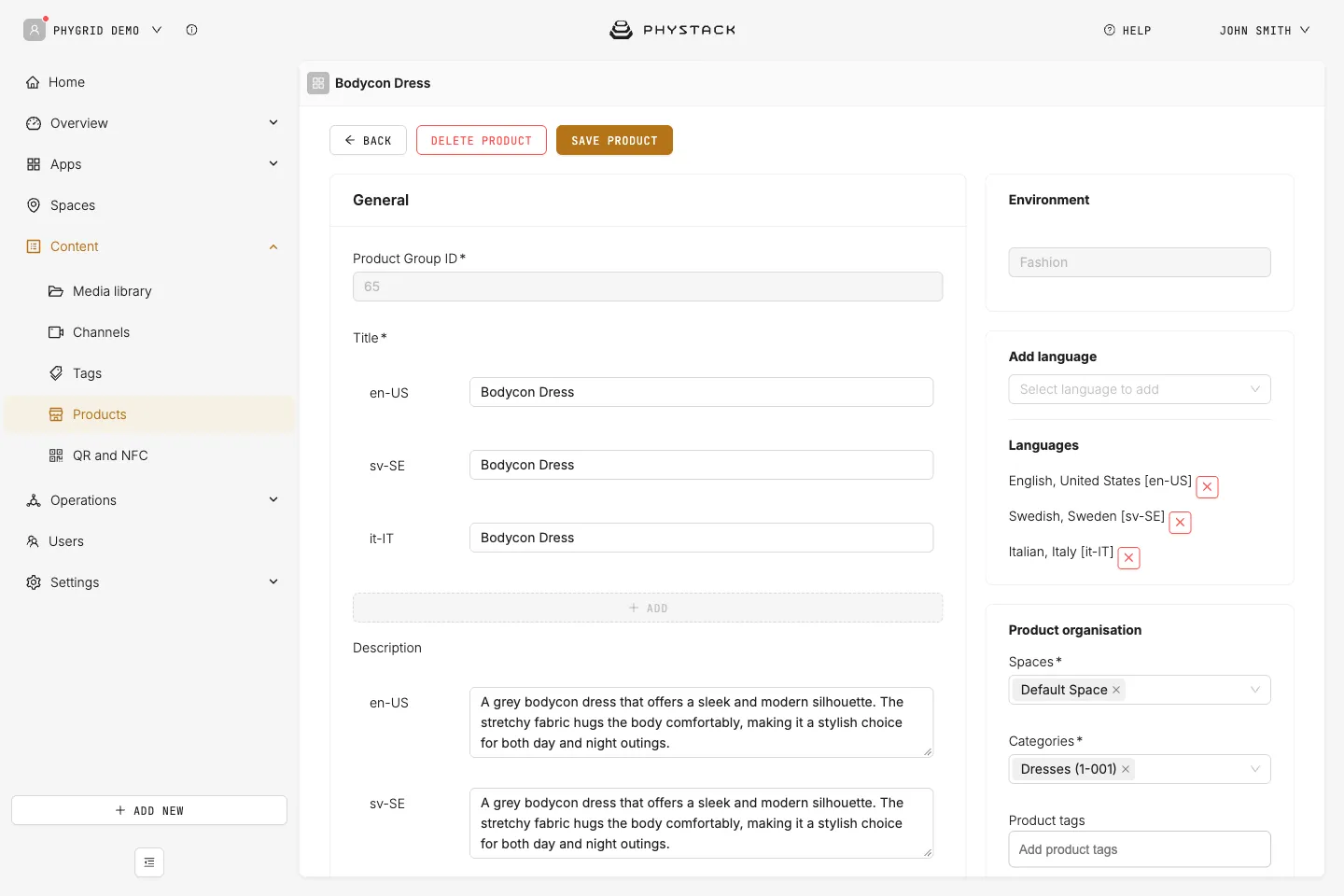Click the sv-SE description text area
Image resolution: width=1344 pixels, height=896 pixels.
click(701, 823)
